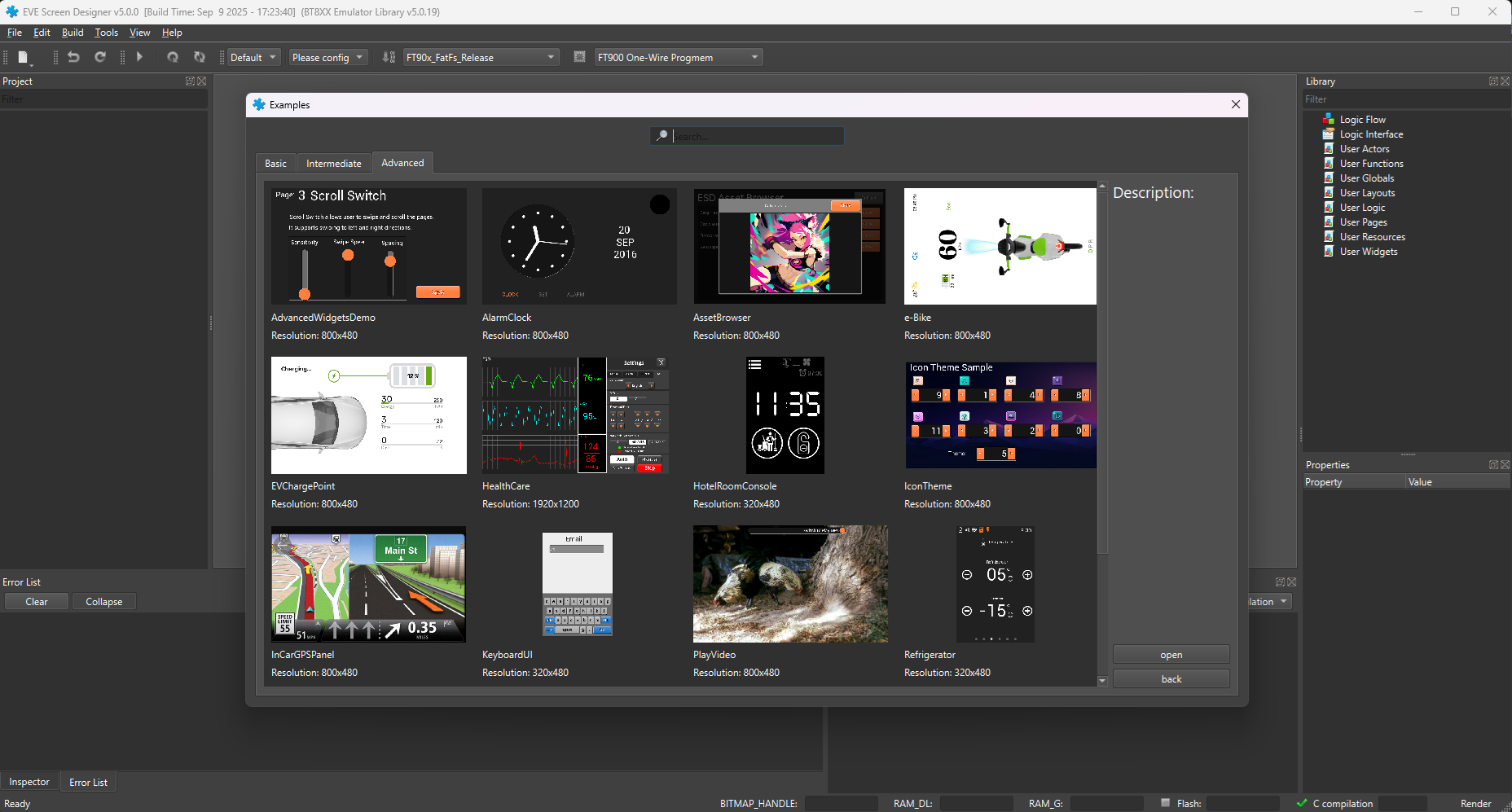Click the upload binary icon beside FT90x_FatFs_Release
The width and height of the screenshot is (1512, 812).
point(389,57)
